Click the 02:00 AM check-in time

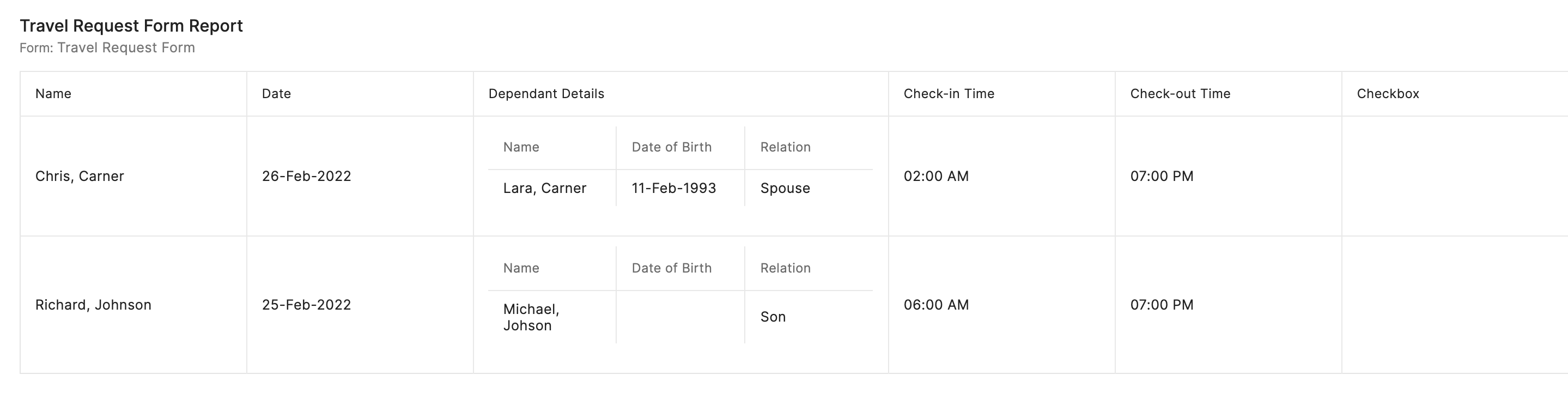point(935,176)
